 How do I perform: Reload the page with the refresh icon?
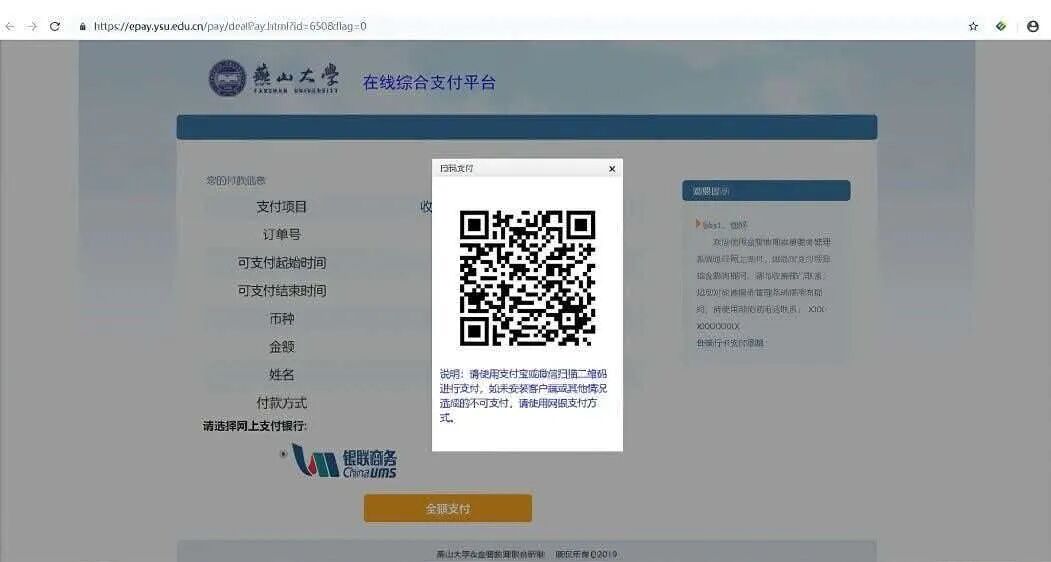pyautogui.click(x=55, y=26)
